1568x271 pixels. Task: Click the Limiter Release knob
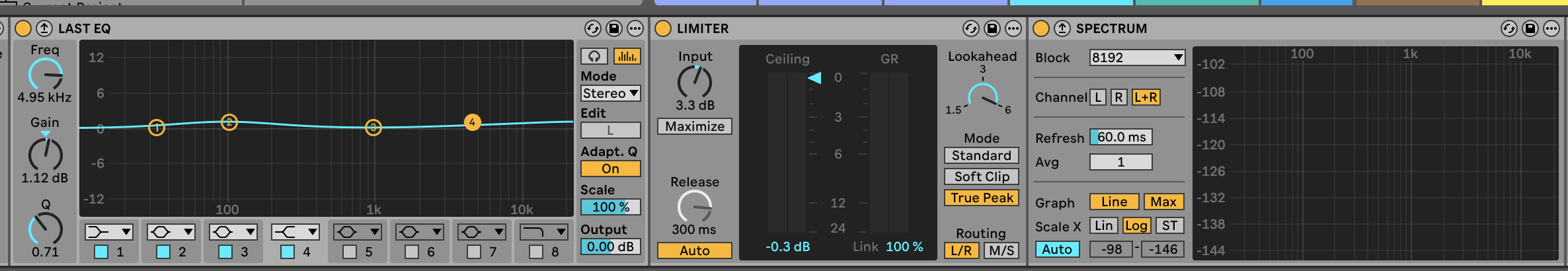click(x=695, y=207)
